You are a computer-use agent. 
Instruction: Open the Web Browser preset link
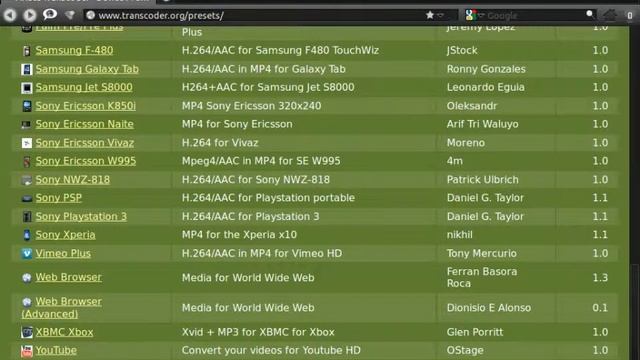coord(68,277)
